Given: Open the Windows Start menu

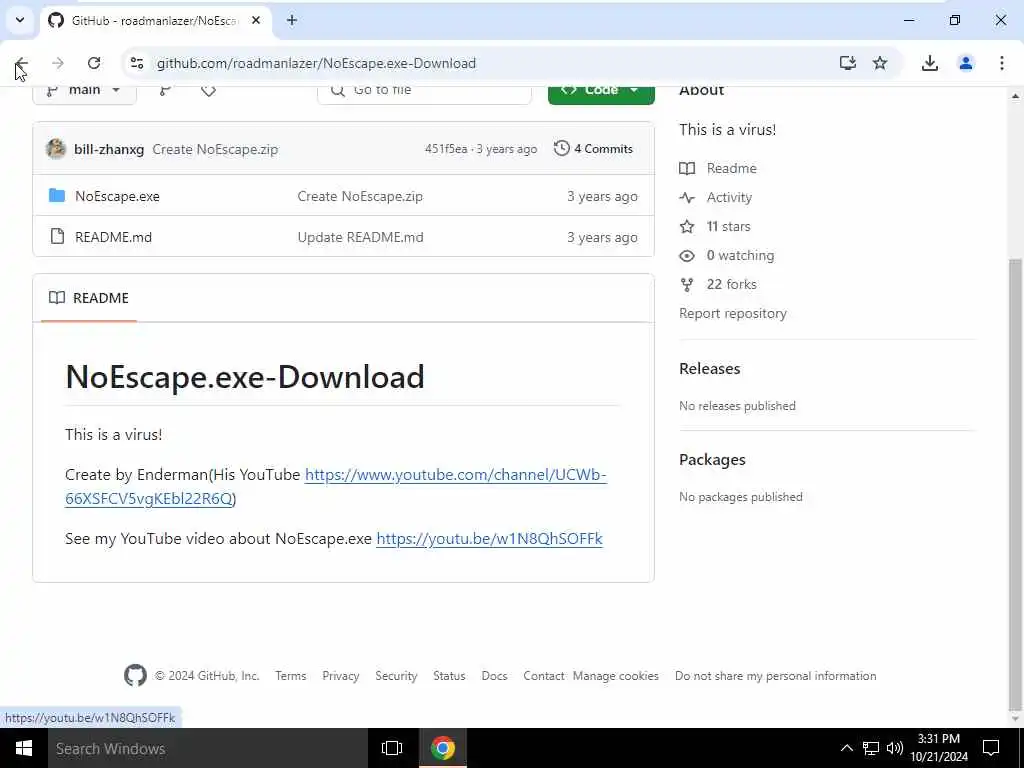Looking at the screenshot, I should click(24, 748).
